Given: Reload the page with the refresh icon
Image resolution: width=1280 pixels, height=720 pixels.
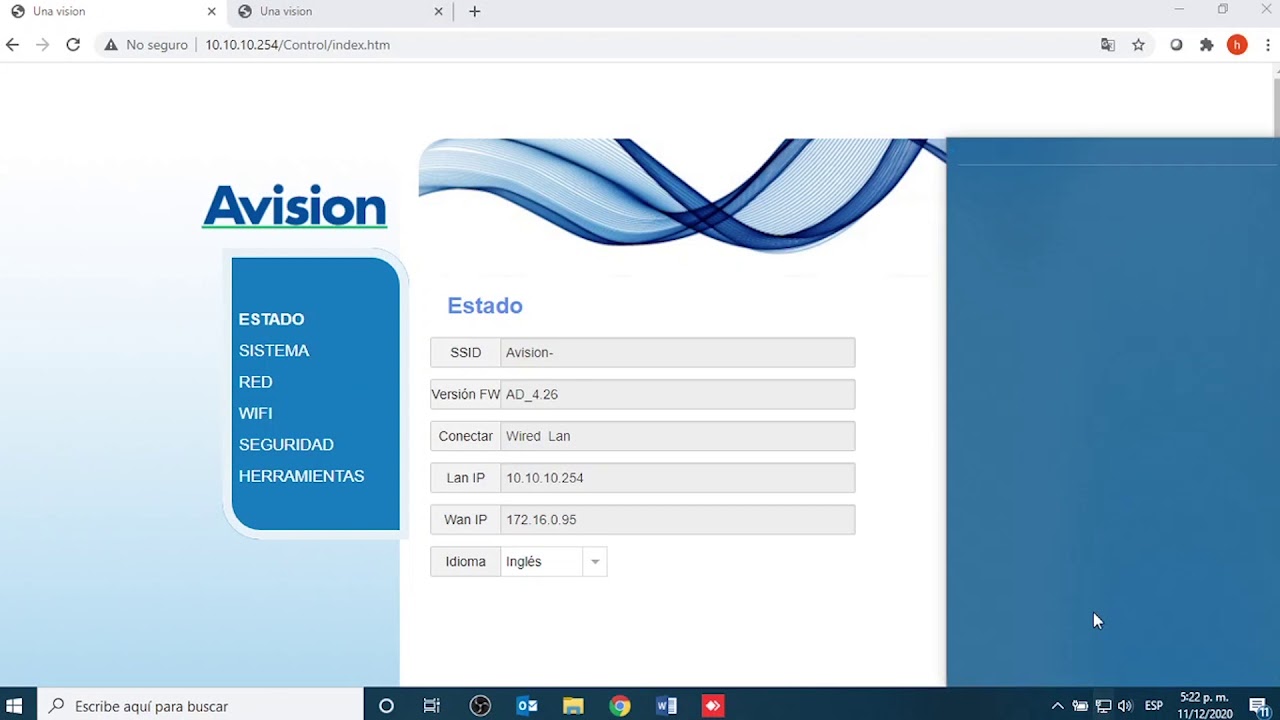Looking at the screenshot, I should coord(73,44).
